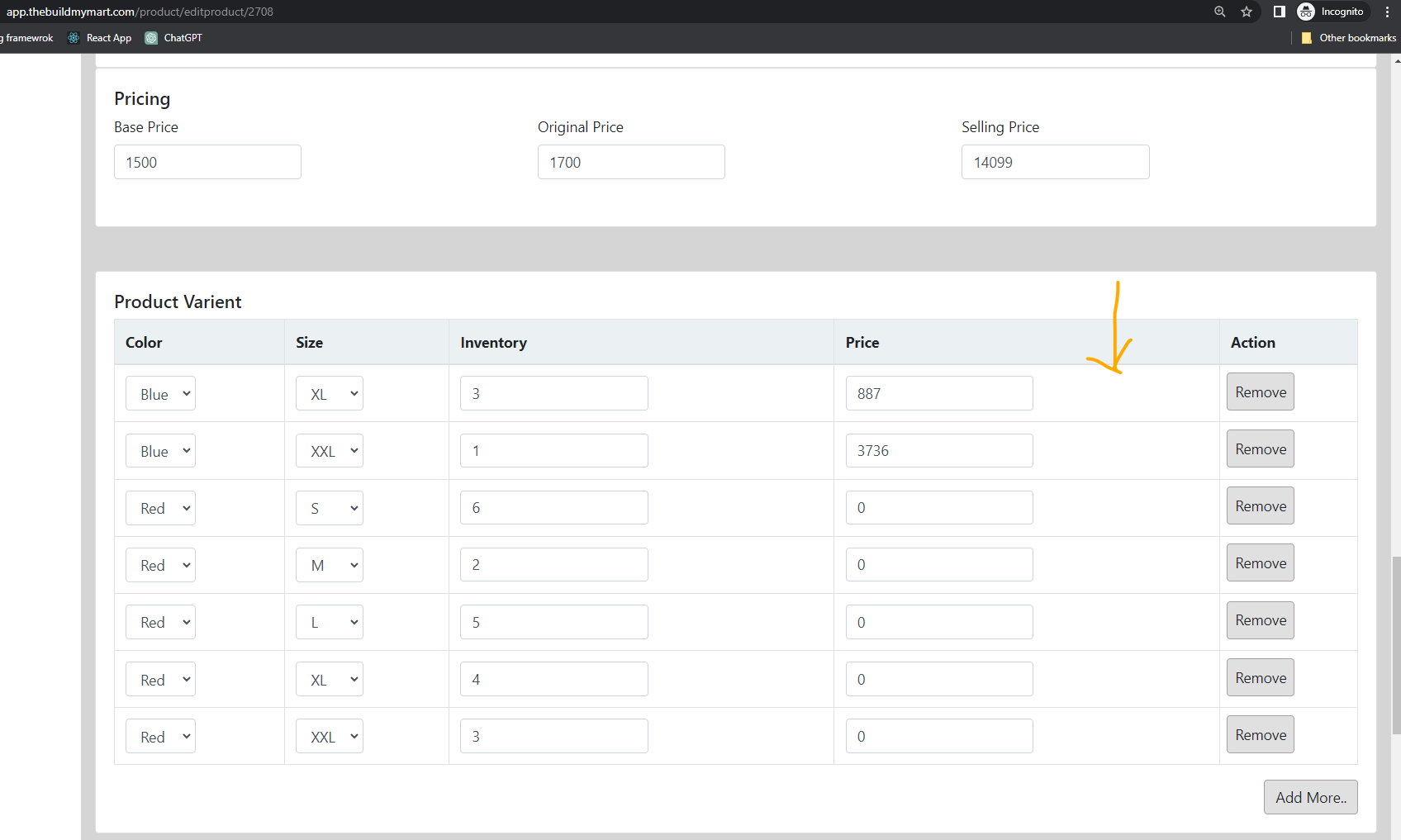Open Size dropdown for Red XXL row
Image resolution: width=1401 pixels, height=840 pixels.
point(330,736)
